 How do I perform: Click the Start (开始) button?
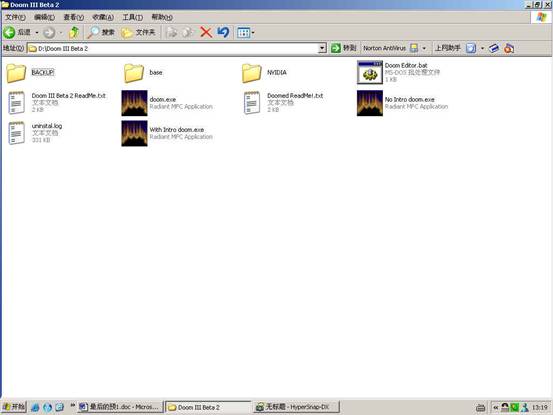(14, 407)
